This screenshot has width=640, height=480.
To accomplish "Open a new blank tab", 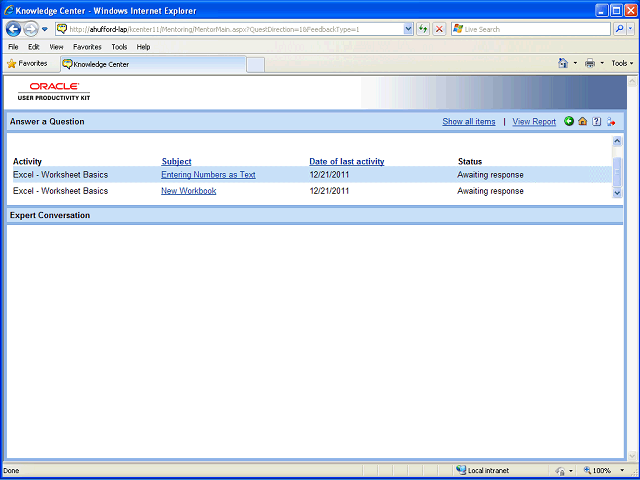I will click(256, 65).
